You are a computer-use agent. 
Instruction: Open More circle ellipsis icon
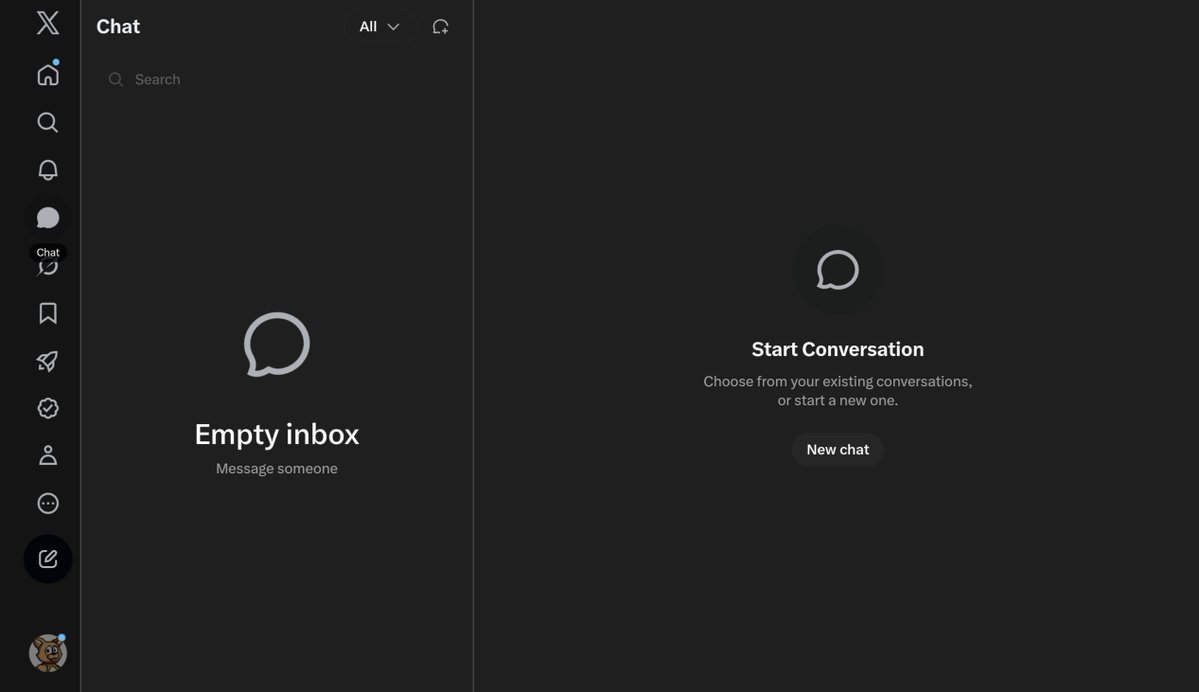47,503
